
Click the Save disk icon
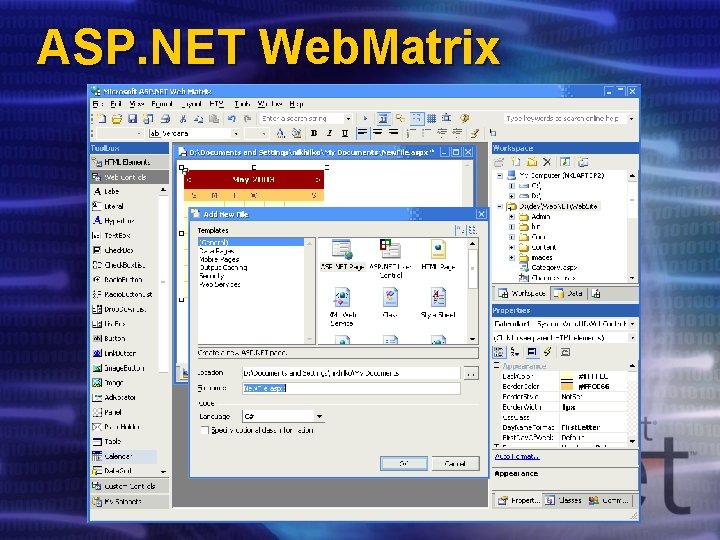132,119
